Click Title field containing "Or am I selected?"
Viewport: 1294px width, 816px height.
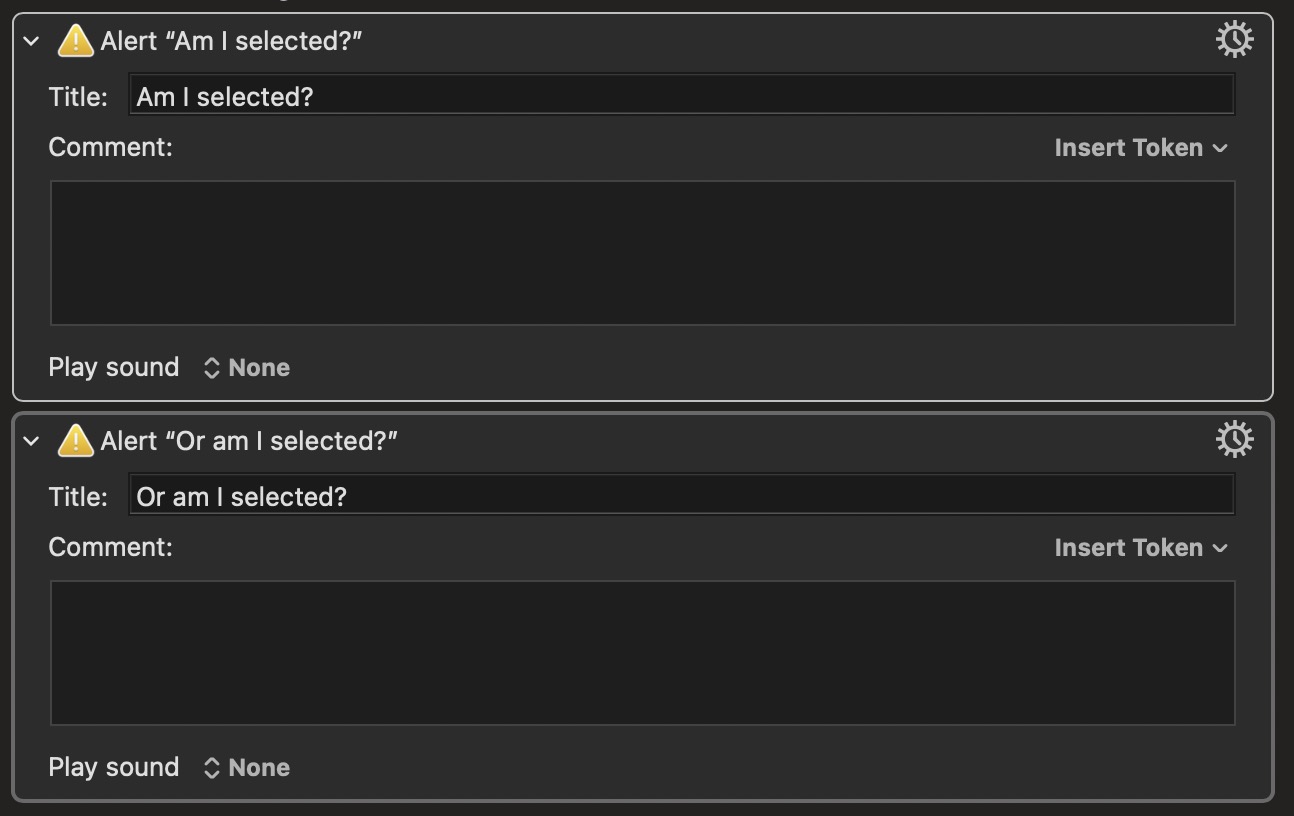682,496
